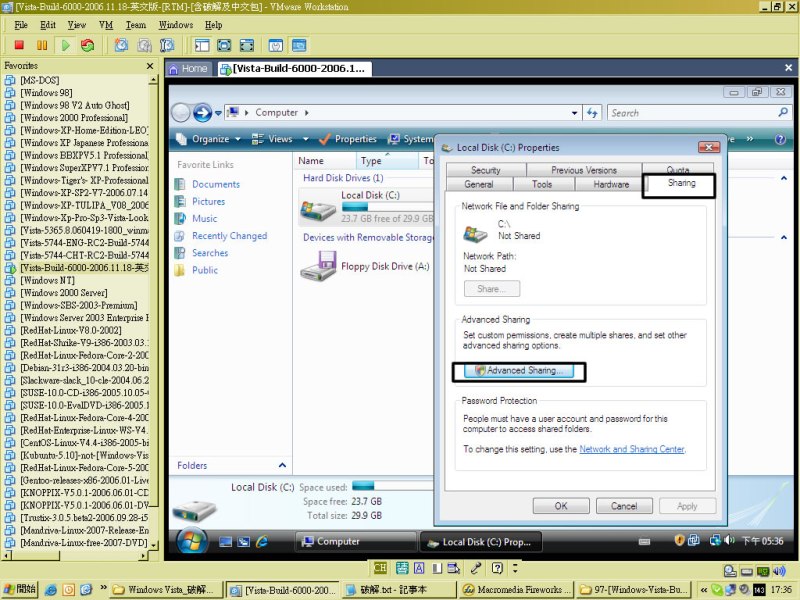Click the refresh arrows beside address bar
This screenshot has width=800, height=600.
click(592, 113)
